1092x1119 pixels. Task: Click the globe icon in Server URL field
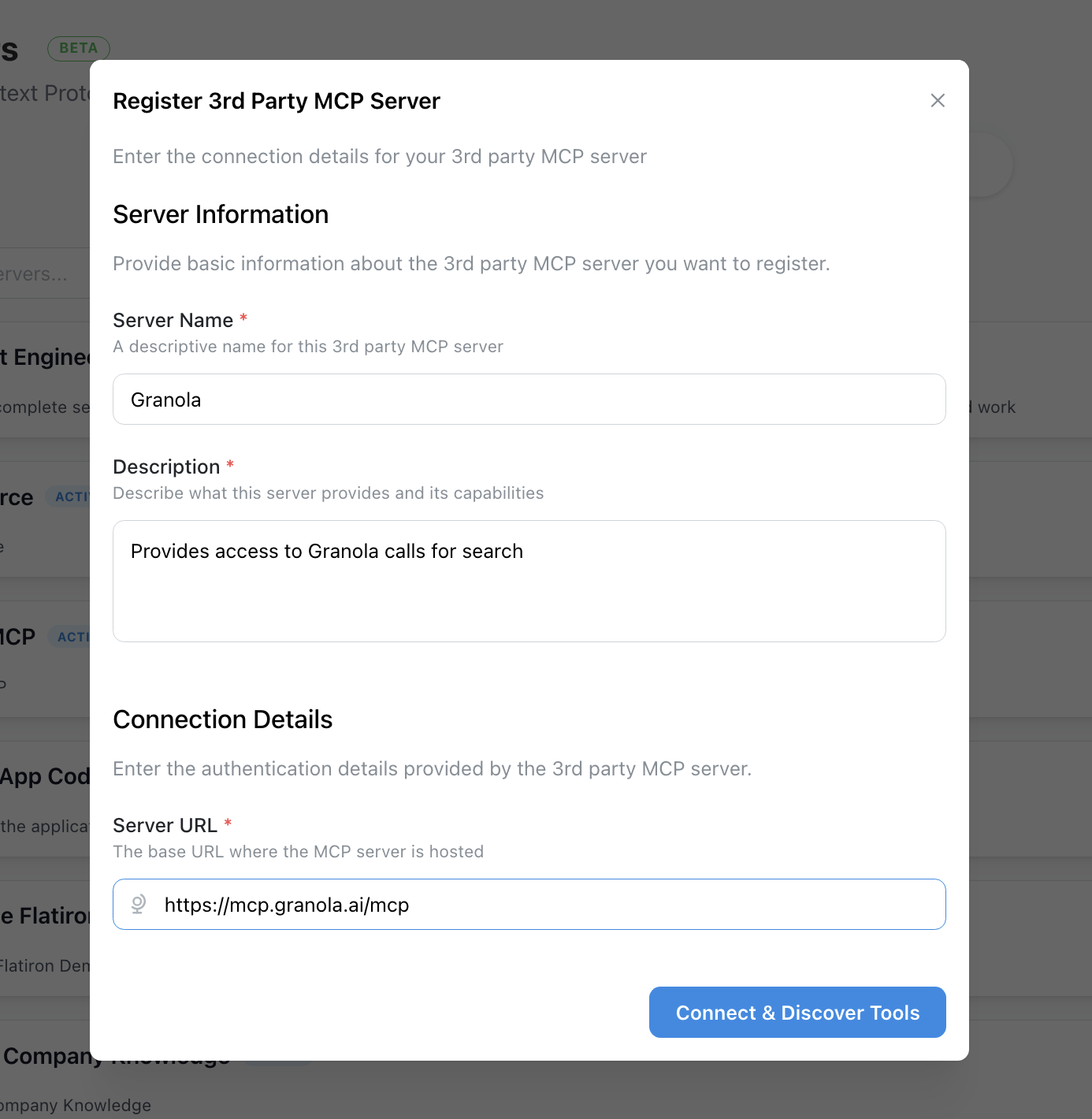139,905
